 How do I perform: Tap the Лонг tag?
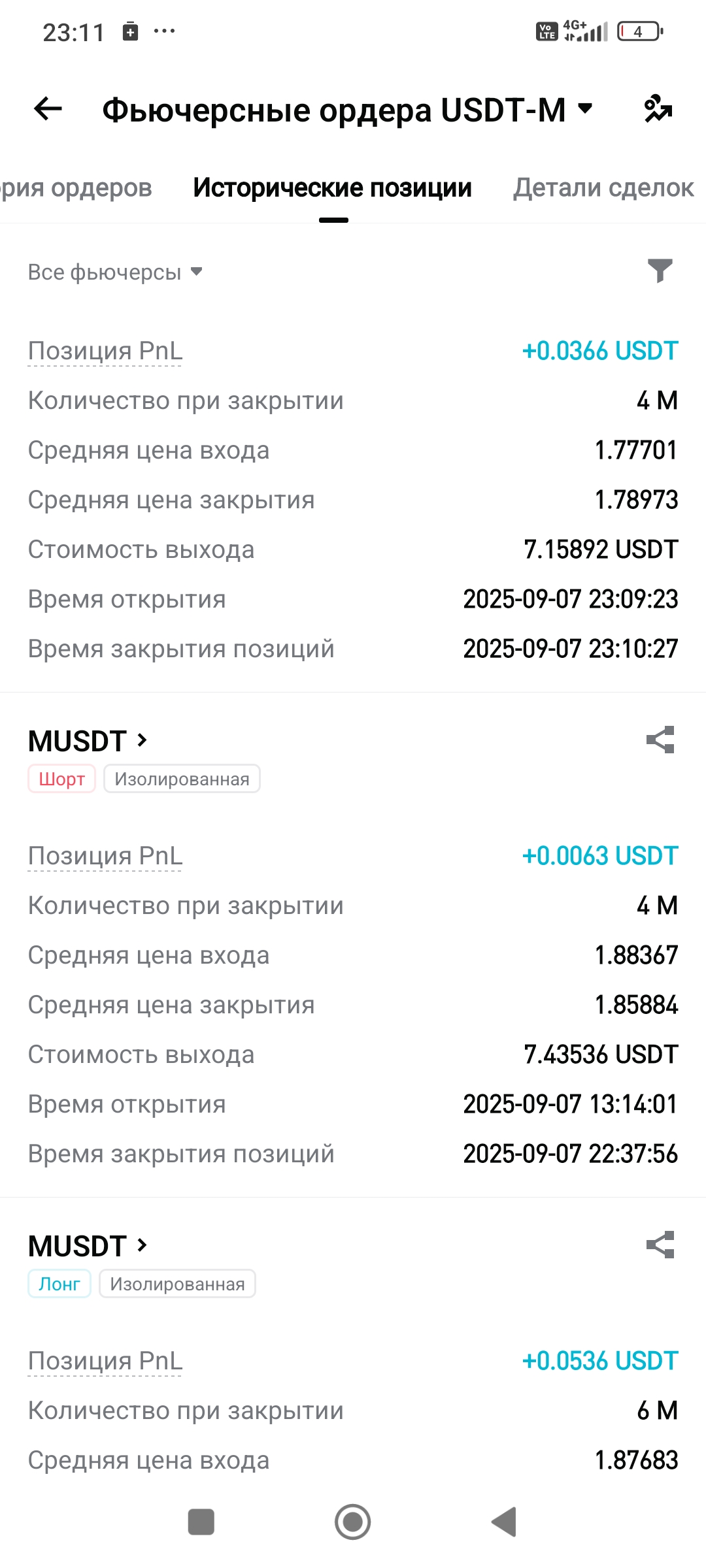(x=59, y=1284)
